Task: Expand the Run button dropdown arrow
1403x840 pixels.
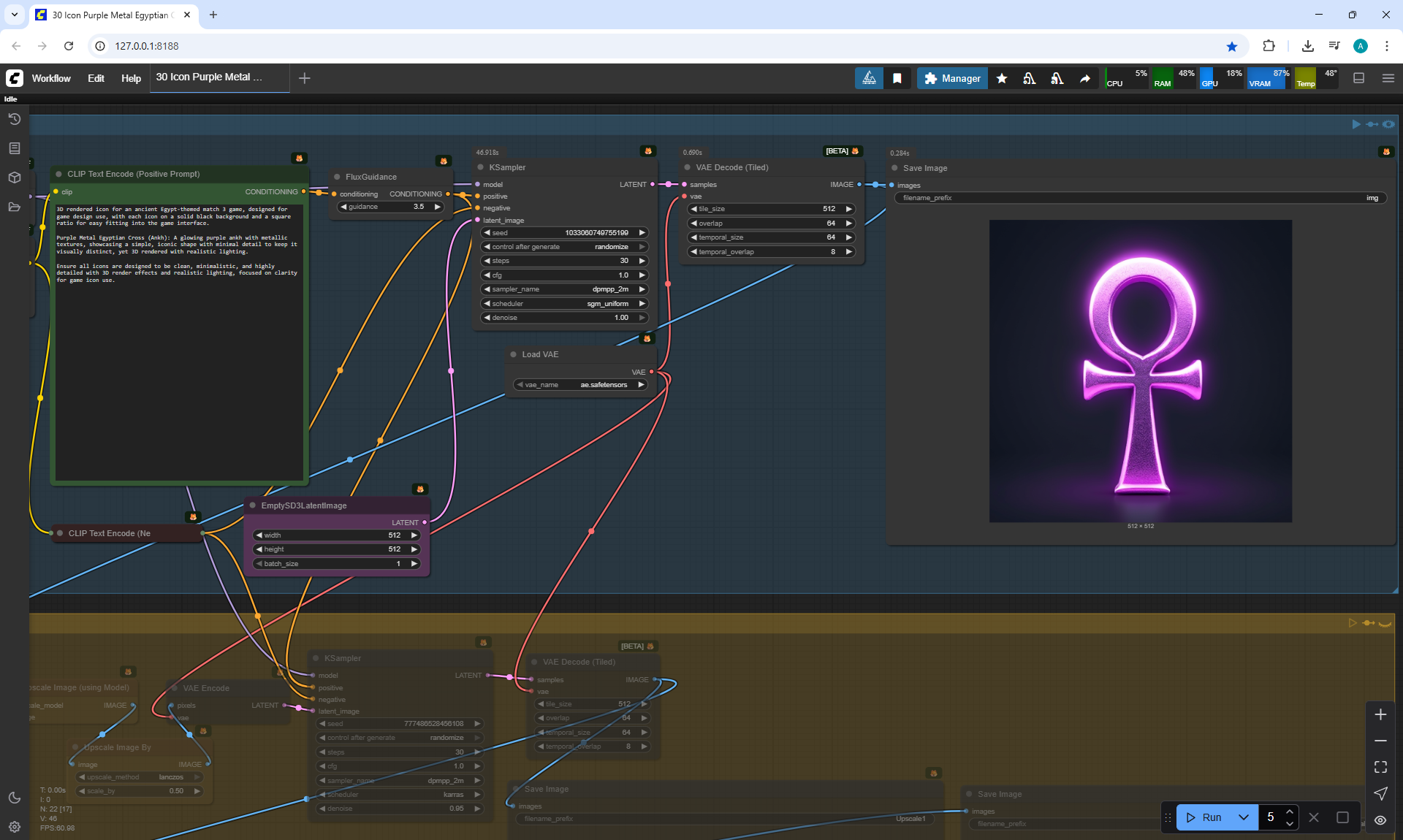Action: pos(1244,817)
